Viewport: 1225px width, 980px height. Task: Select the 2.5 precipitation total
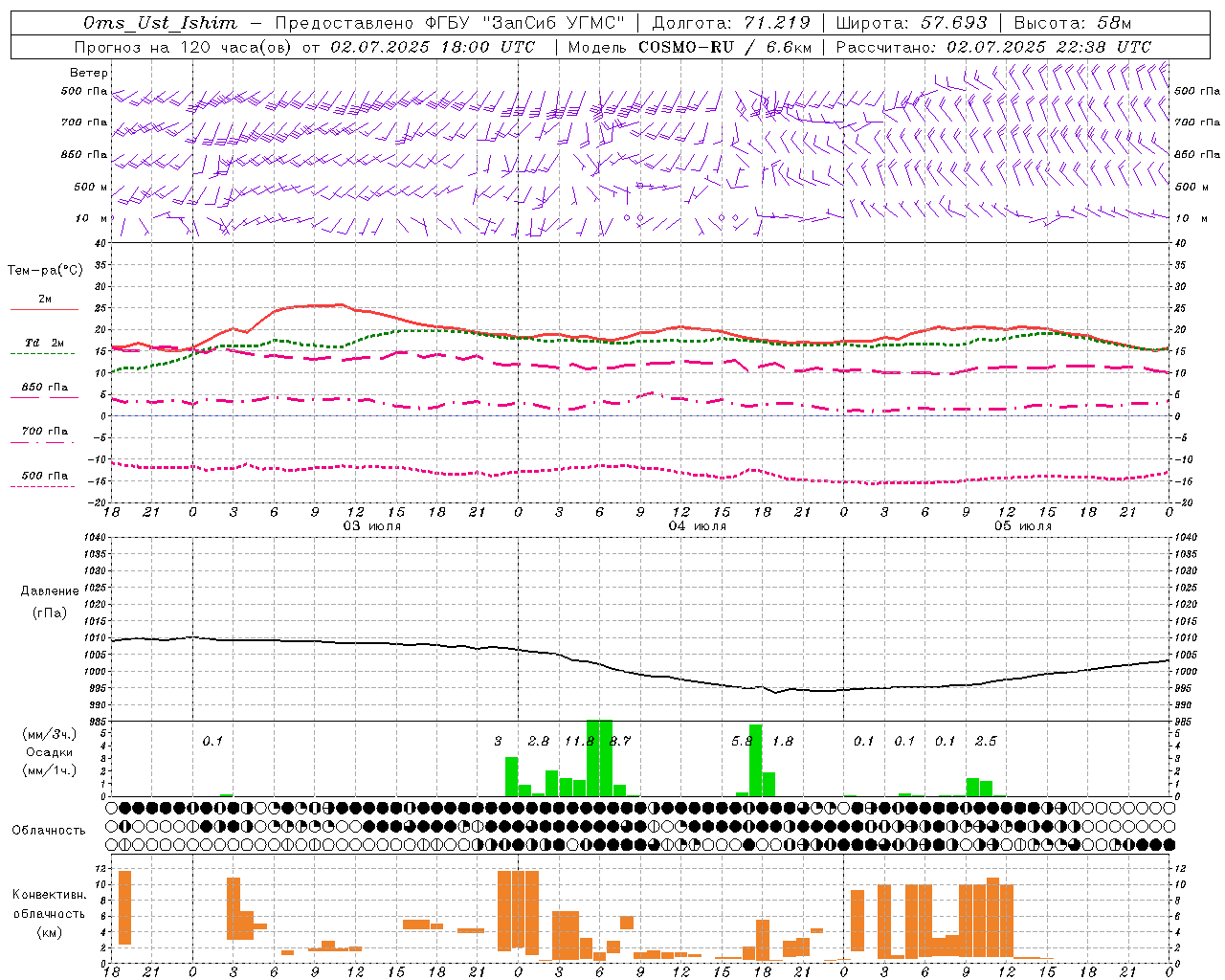click(986, 742)
